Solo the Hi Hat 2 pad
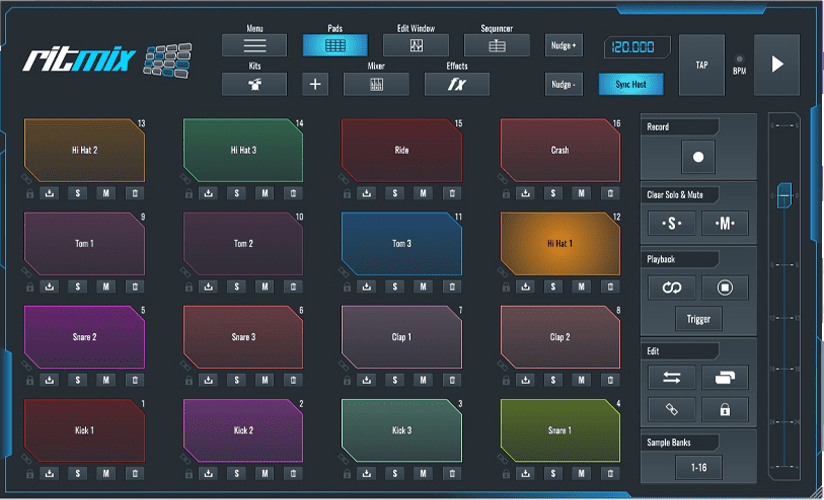 [x=78, y=194]
